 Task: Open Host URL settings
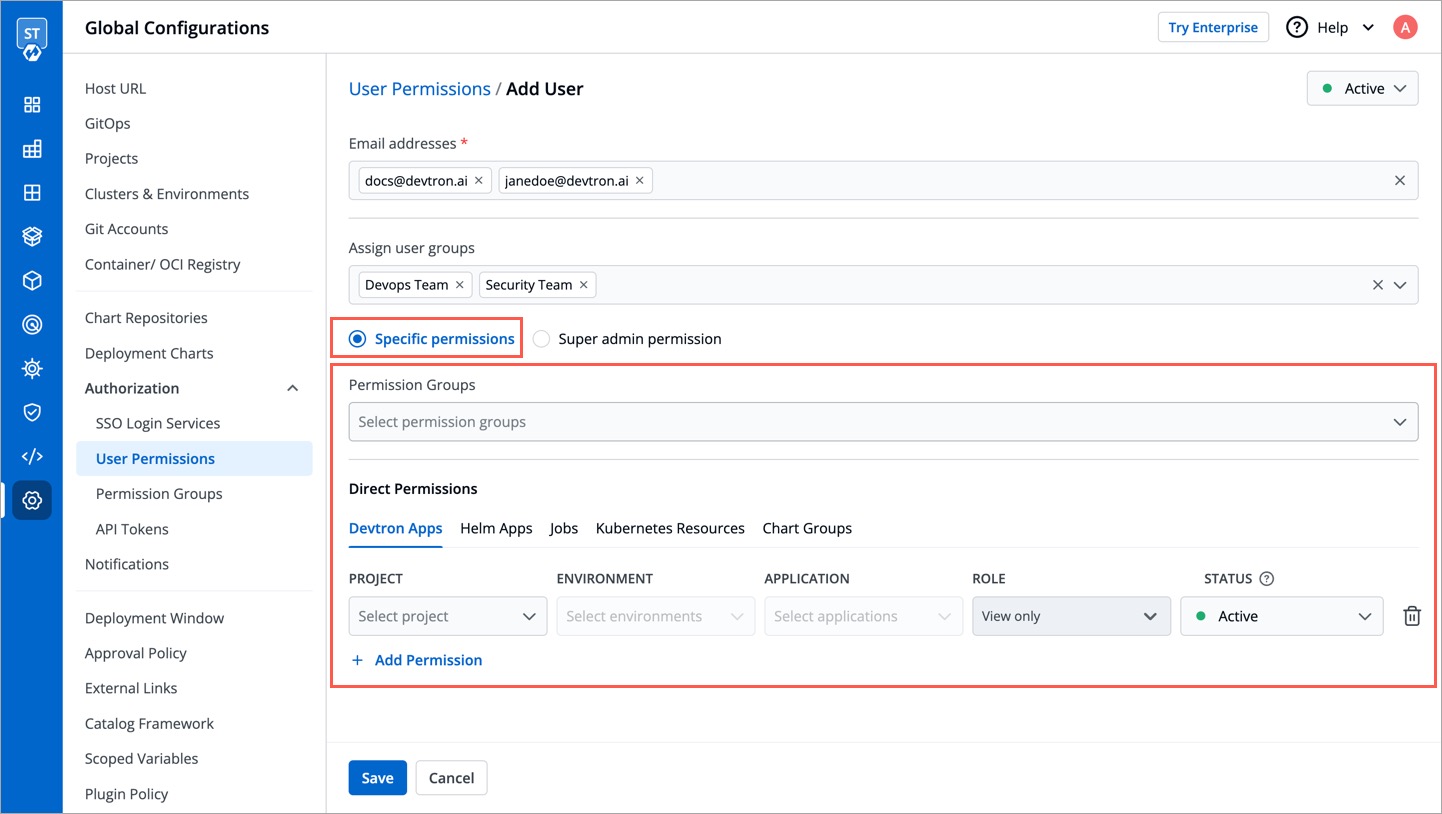(x=115, y=88)
